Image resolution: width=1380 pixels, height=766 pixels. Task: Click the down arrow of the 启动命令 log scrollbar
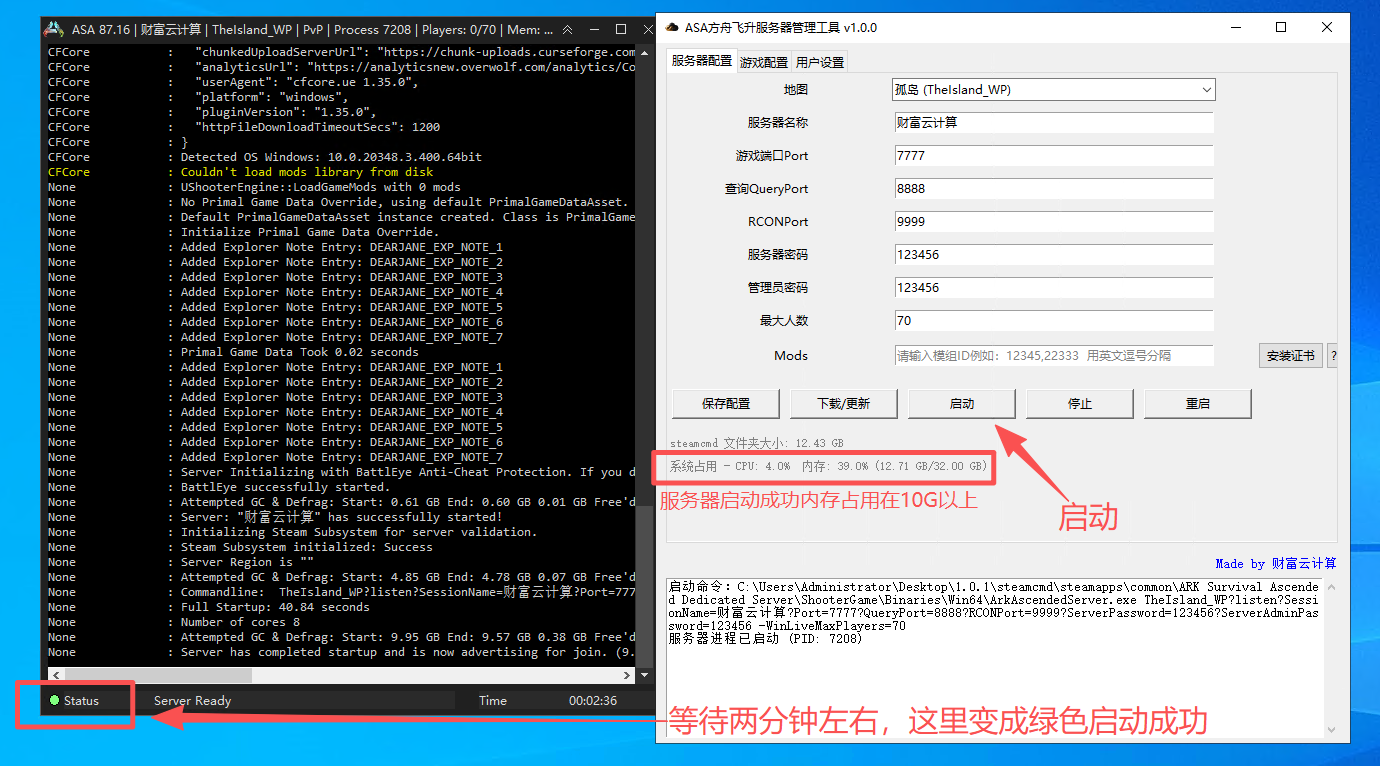pyautogui.click(x=1329, y=730)
